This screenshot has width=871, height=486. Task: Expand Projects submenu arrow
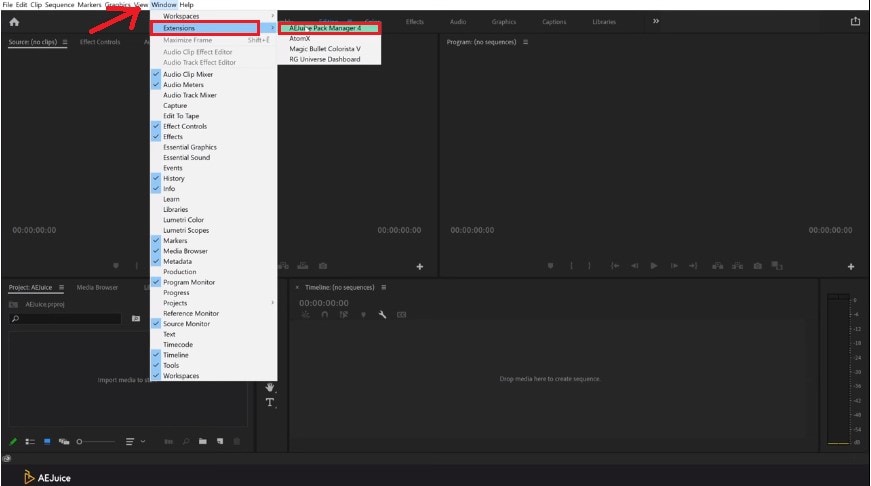[272, 303]
